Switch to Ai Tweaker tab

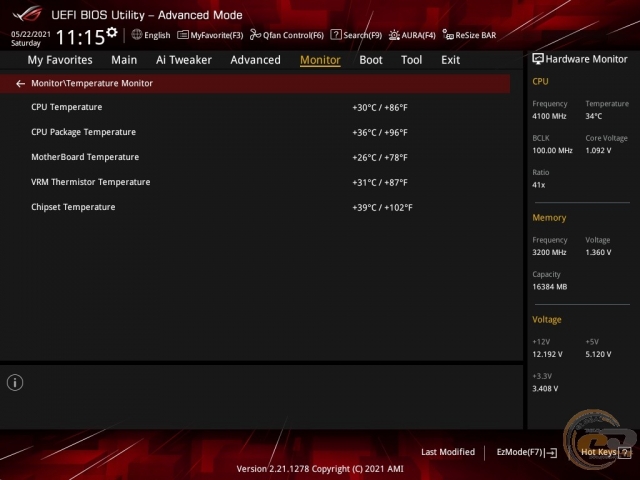[184, 60]
